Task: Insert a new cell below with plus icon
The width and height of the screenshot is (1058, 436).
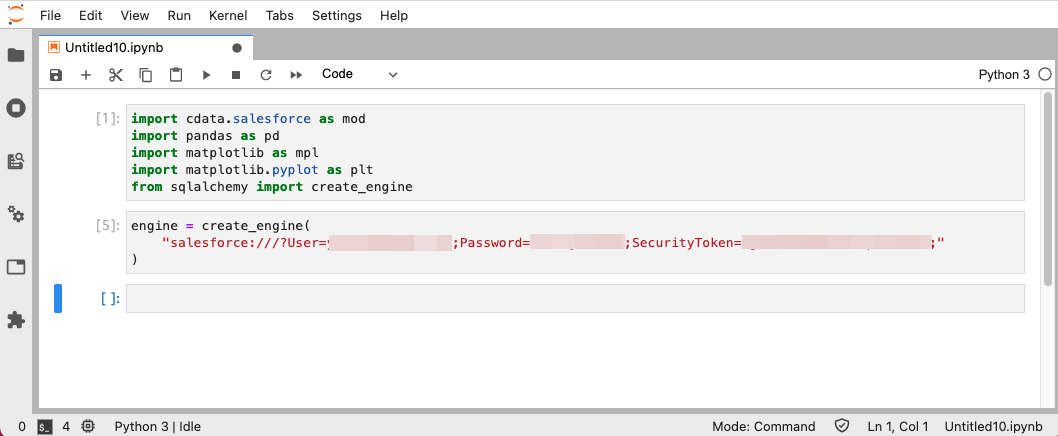Action: pyautogui.click(x=86, y=75)
